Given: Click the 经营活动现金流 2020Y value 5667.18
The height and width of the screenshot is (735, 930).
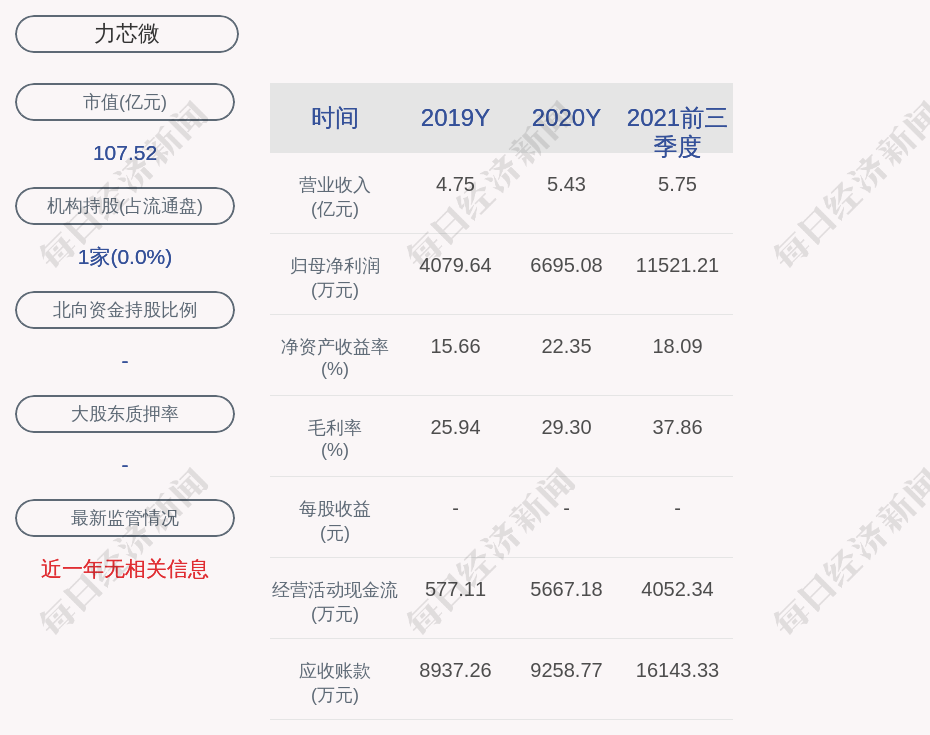Looking at the screenshot, I should 566,590.
